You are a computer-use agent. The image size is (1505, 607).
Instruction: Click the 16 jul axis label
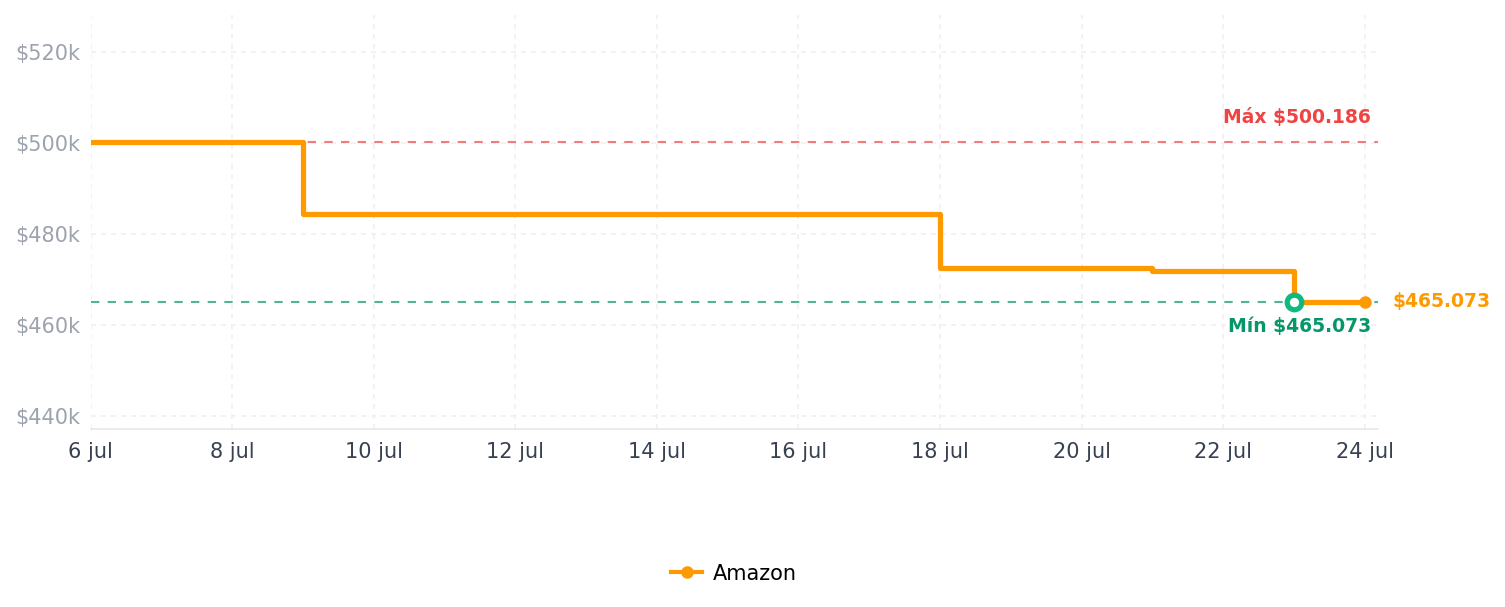pos(798,452)
